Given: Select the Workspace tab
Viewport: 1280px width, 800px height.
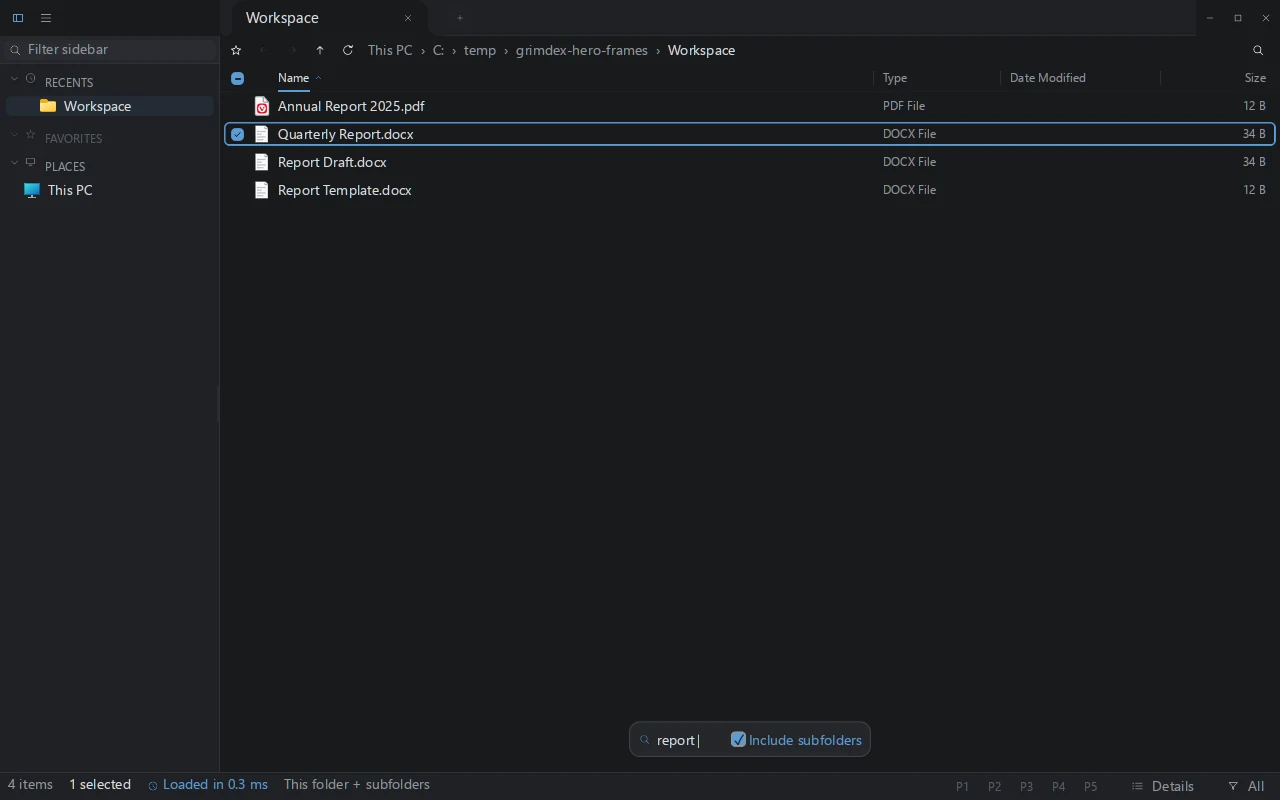Looking at the screenshot, I should 330,18.
